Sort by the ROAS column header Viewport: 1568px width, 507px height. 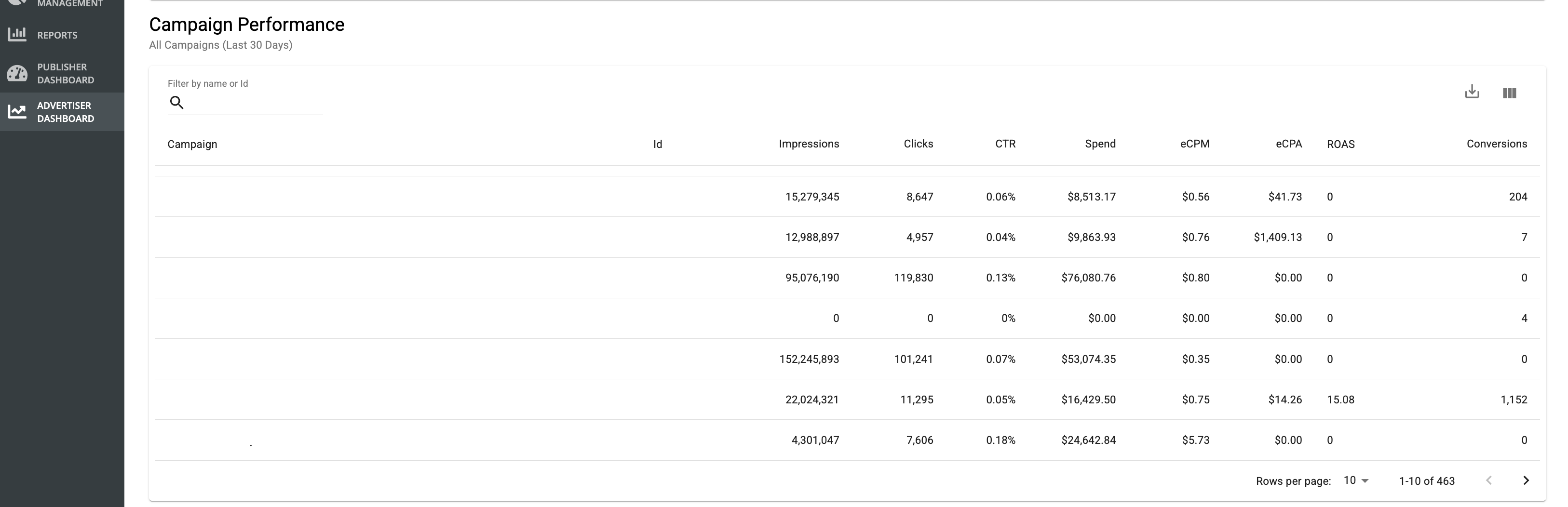point(1341,144)
